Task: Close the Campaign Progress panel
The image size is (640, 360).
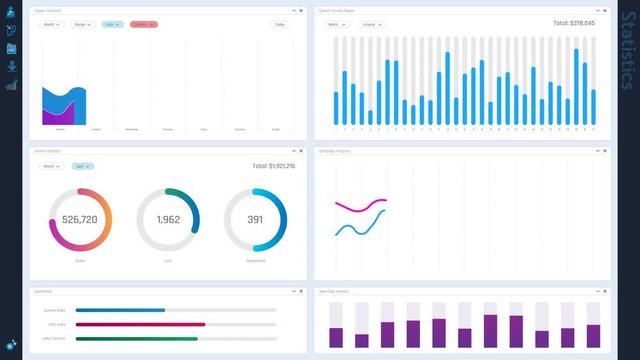Action: click(605, 151)
